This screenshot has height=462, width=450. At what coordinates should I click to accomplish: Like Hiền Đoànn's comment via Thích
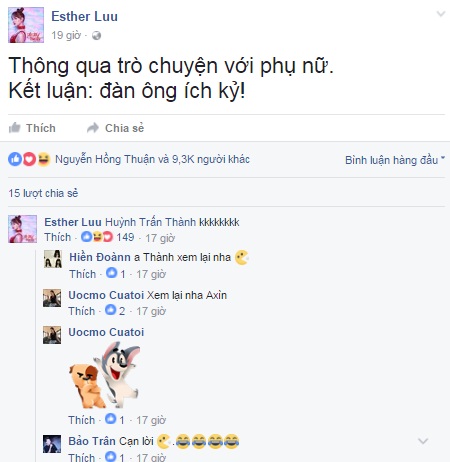pyautogui.click(x=83, y=274)
